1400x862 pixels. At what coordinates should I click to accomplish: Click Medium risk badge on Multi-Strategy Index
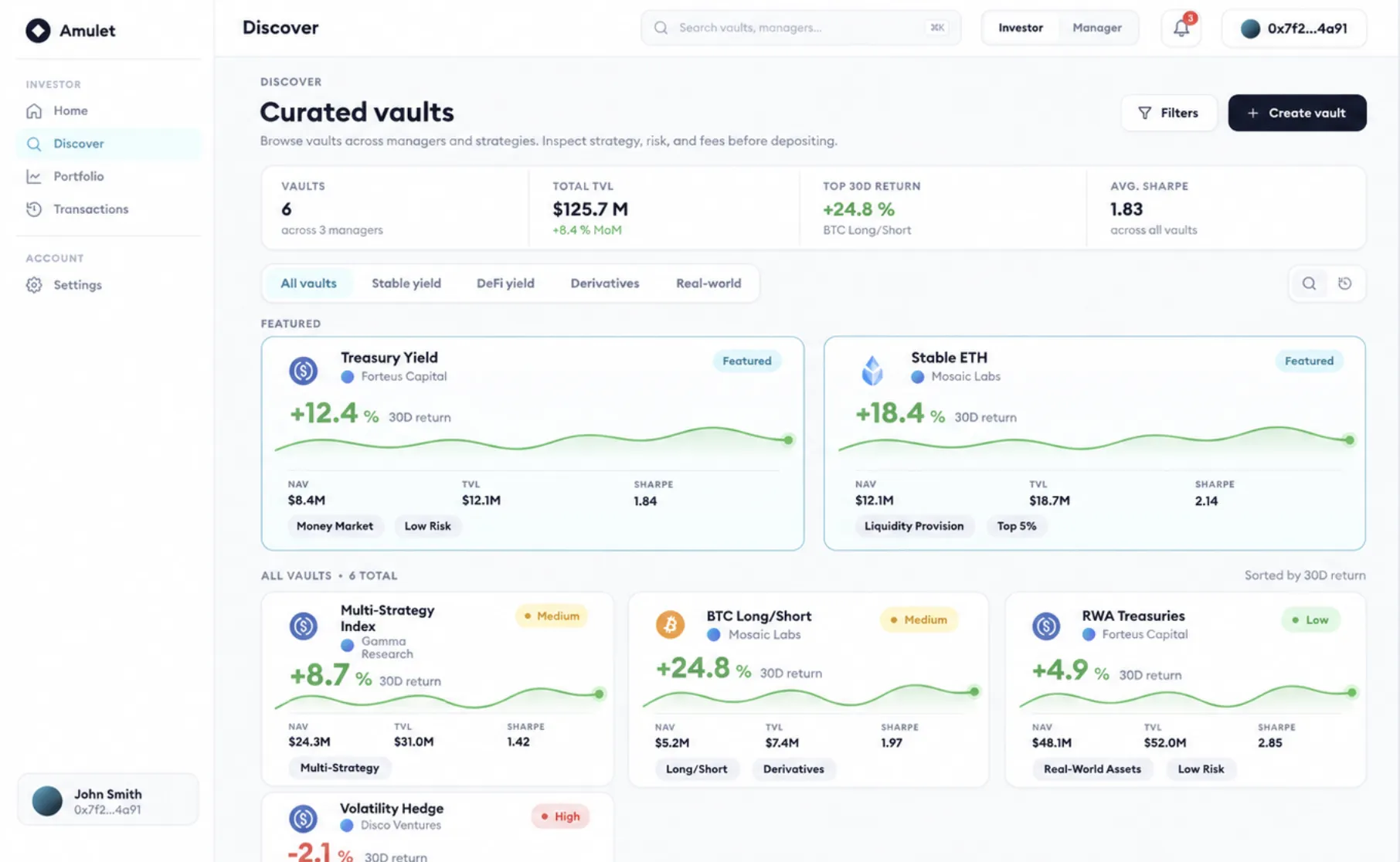point(552,616)
